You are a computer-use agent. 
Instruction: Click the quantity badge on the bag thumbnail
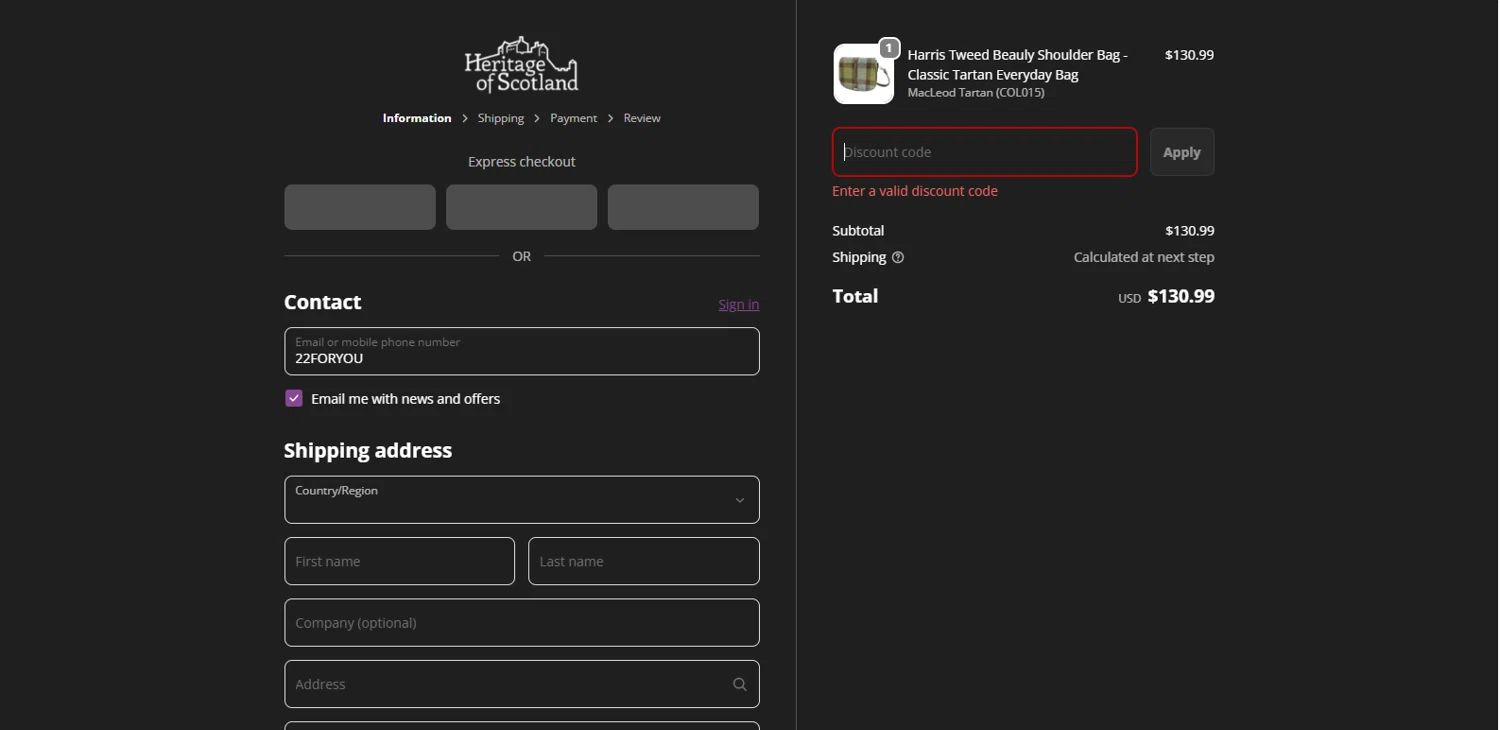pos(889,48)
